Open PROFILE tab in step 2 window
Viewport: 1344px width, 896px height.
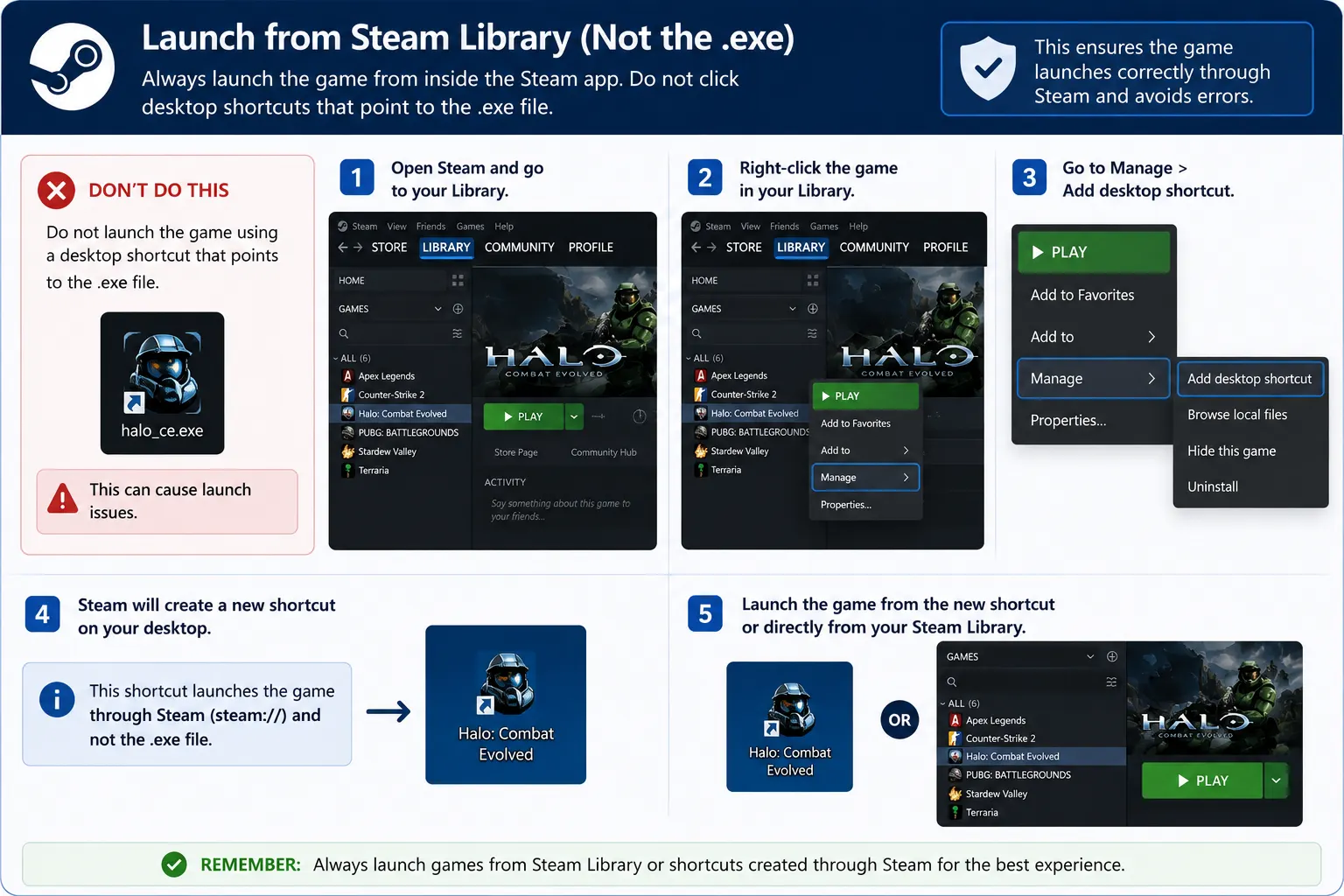coord(946,248)
